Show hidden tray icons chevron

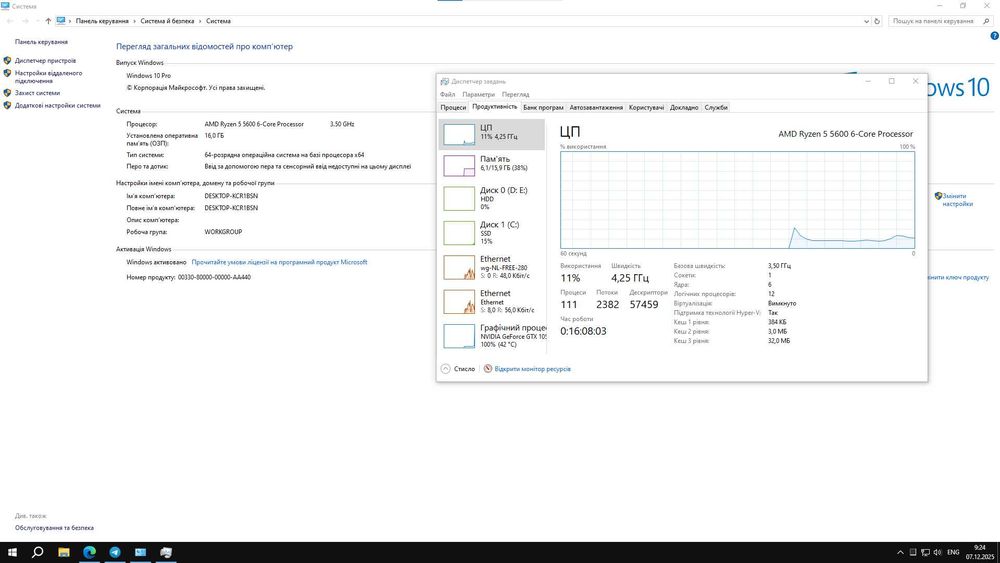[900, 552]
